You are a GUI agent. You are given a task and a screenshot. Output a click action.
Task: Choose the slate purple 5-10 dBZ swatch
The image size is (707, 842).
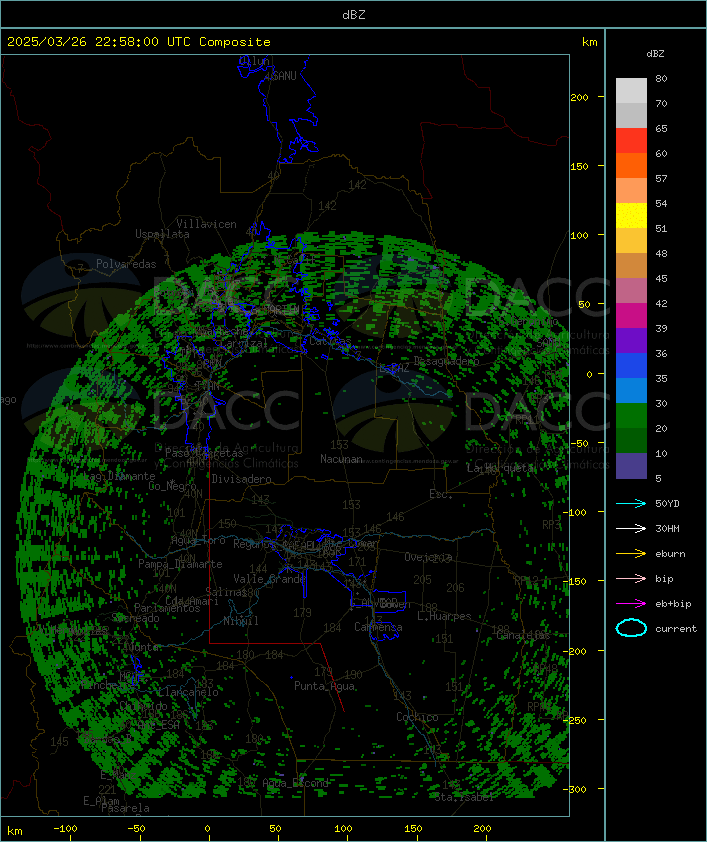coord(631,466)
